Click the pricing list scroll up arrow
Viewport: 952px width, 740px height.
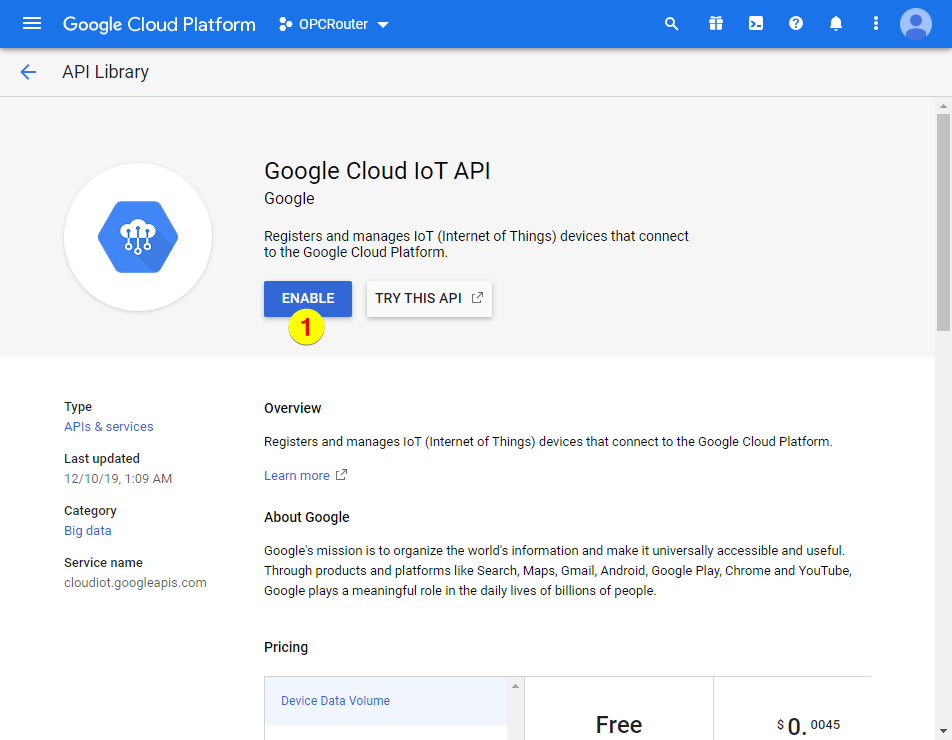pos(516,686)
